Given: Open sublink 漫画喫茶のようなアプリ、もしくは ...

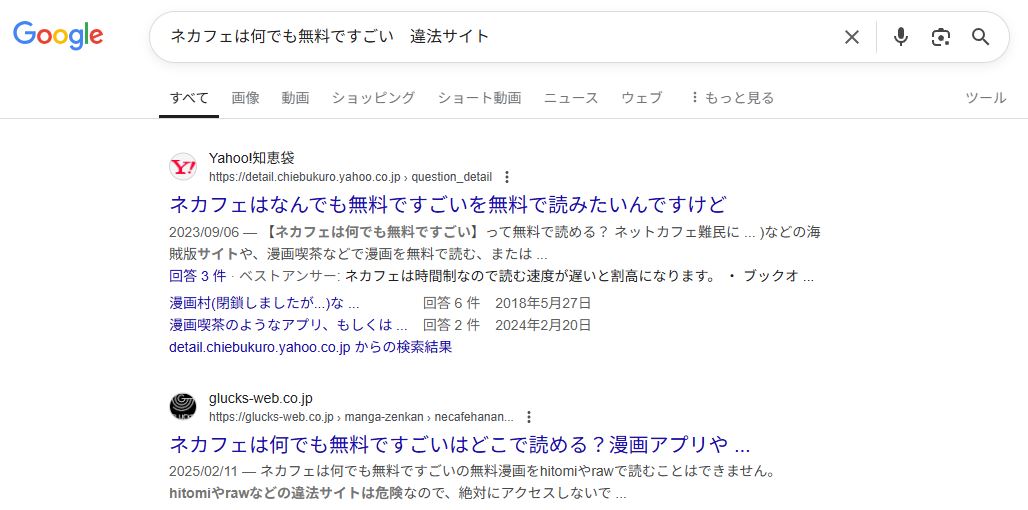Looking at the screenshot, I should click(x=288, y=324).
